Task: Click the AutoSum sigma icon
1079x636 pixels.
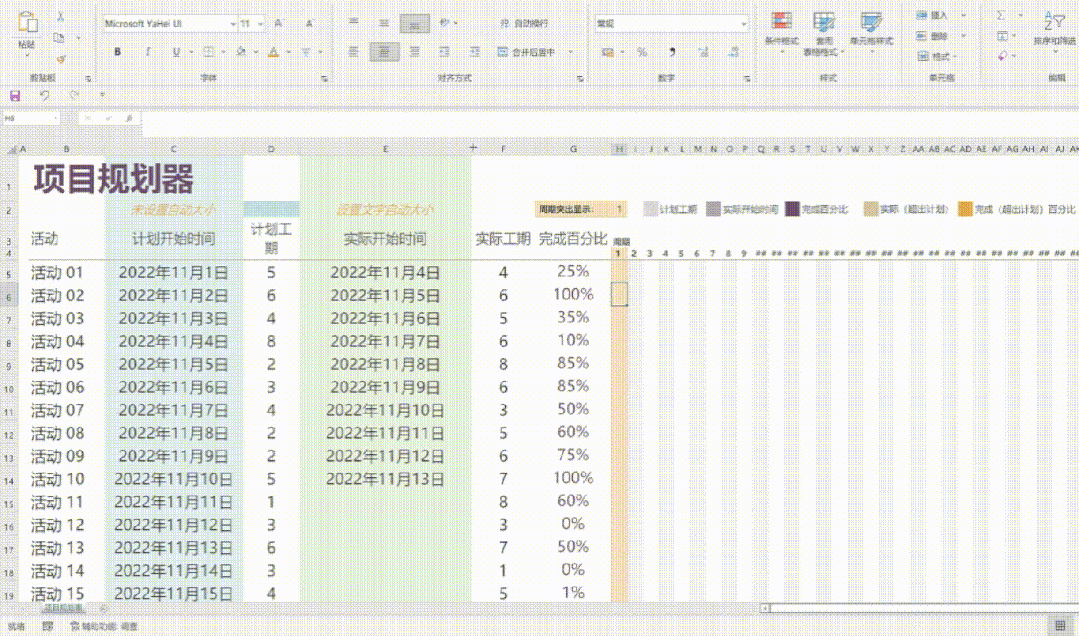Action: point(1002,15)
